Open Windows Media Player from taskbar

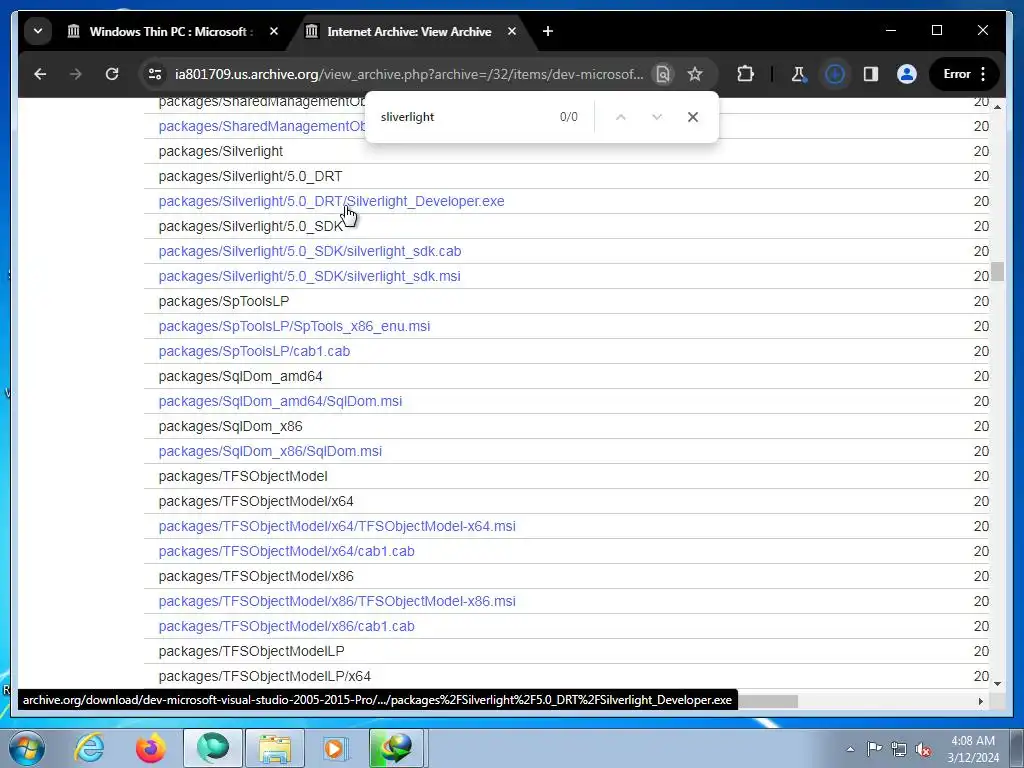[335, 748]
